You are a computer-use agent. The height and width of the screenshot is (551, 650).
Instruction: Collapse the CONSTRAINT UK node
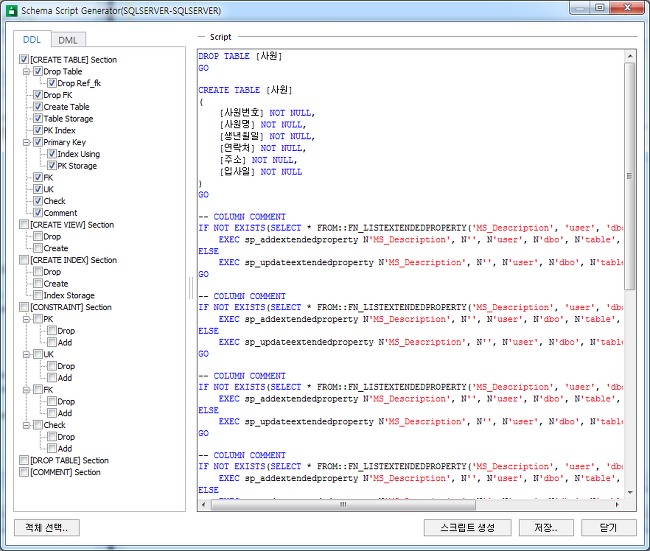[27, 354]
